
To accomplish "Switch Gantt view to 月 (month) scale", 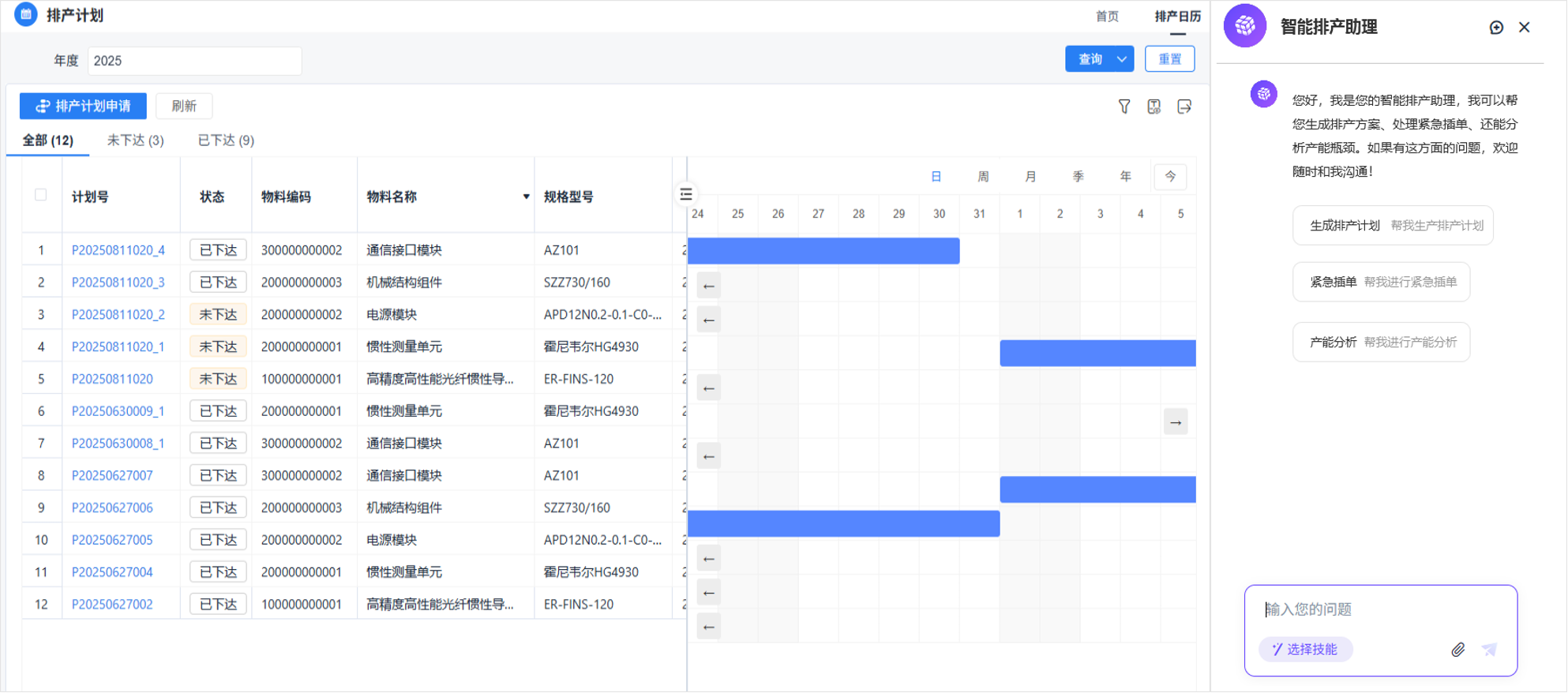I will click(1030, 177).
